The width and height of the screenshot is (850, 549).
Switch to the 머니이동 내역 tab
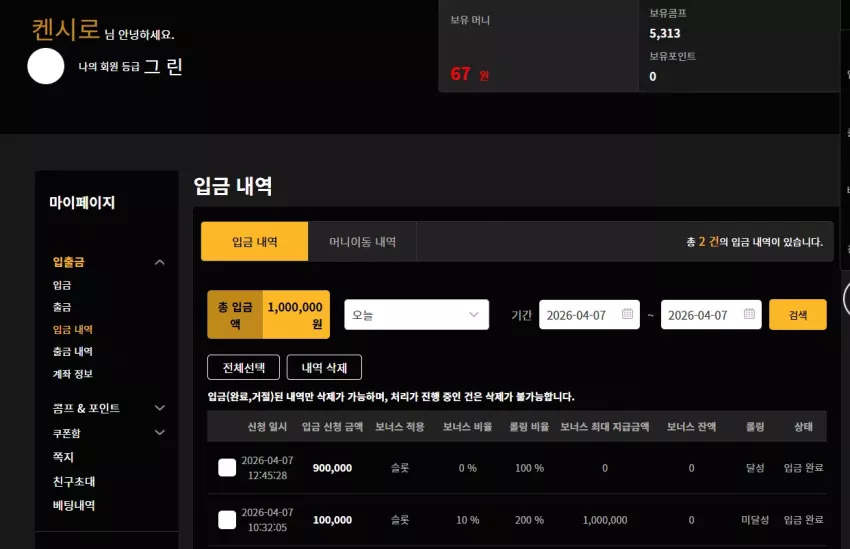pos(362,242)
